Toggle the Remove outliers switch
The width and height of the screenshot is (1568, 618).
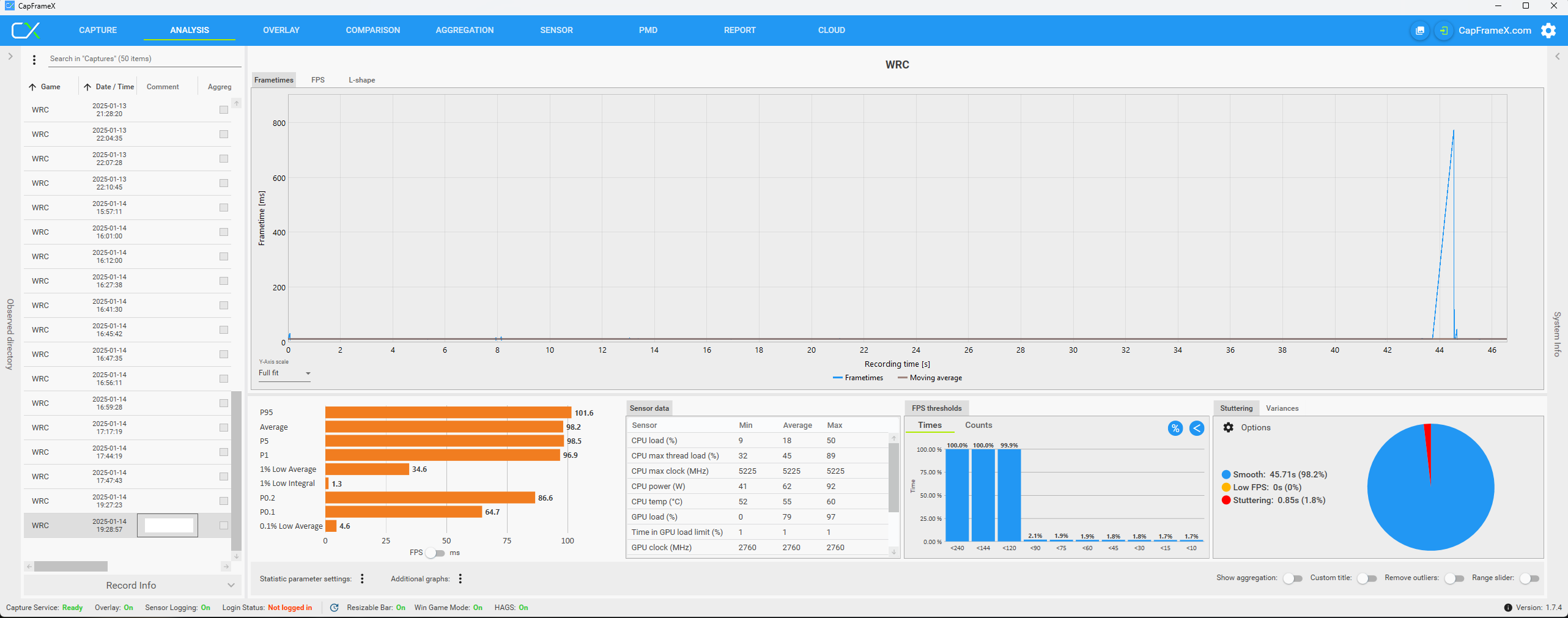click(x=1454, y=578)
